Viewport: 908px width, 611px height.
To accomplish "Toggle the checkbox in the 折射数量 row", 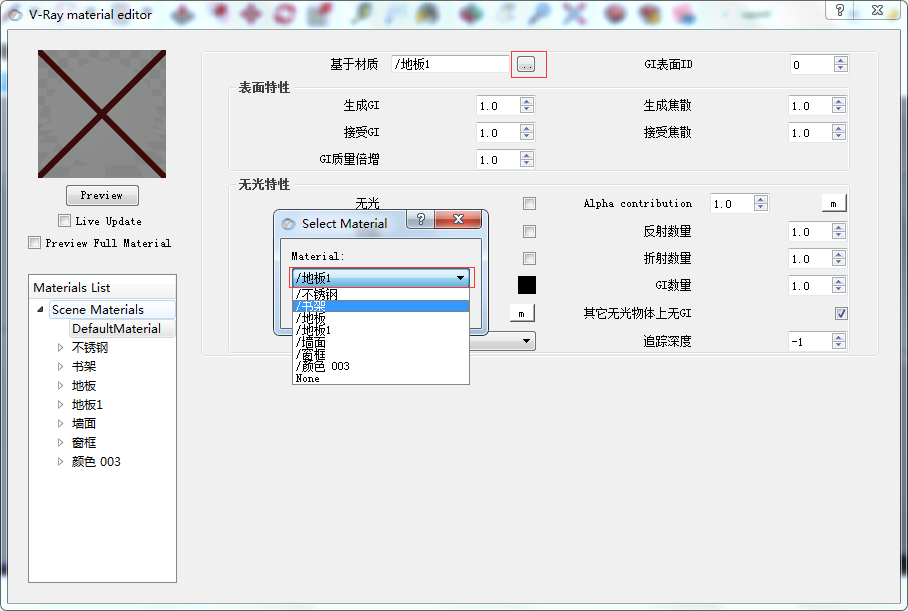I will [x=529, y=258].
